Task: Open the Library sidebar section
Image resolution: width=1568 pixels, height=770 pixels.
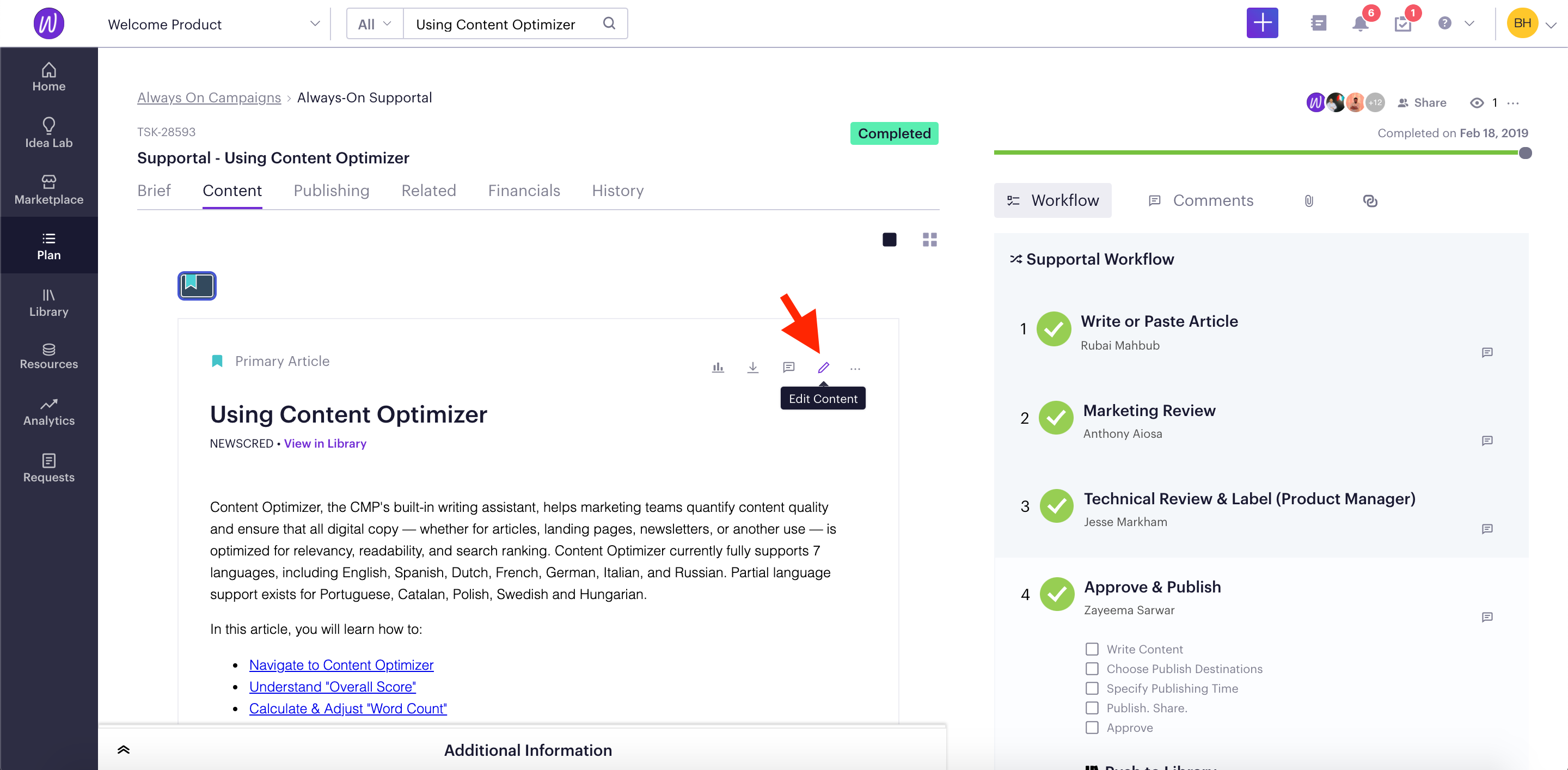Action: pyautogui.click(x=48, y=303)
